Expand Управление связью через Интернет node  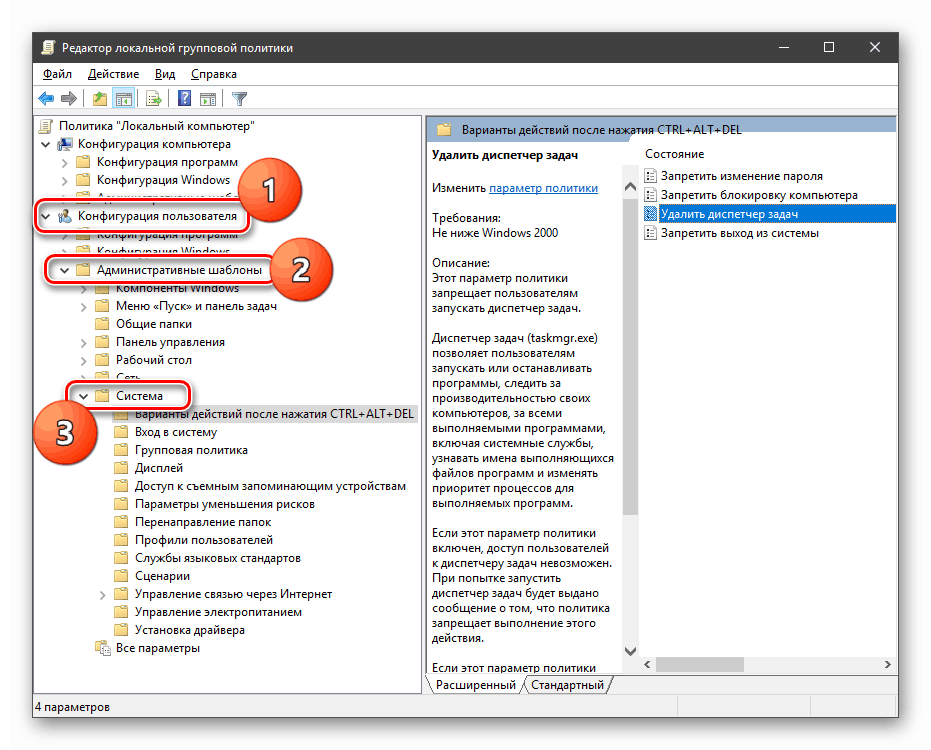pos(103,594)
